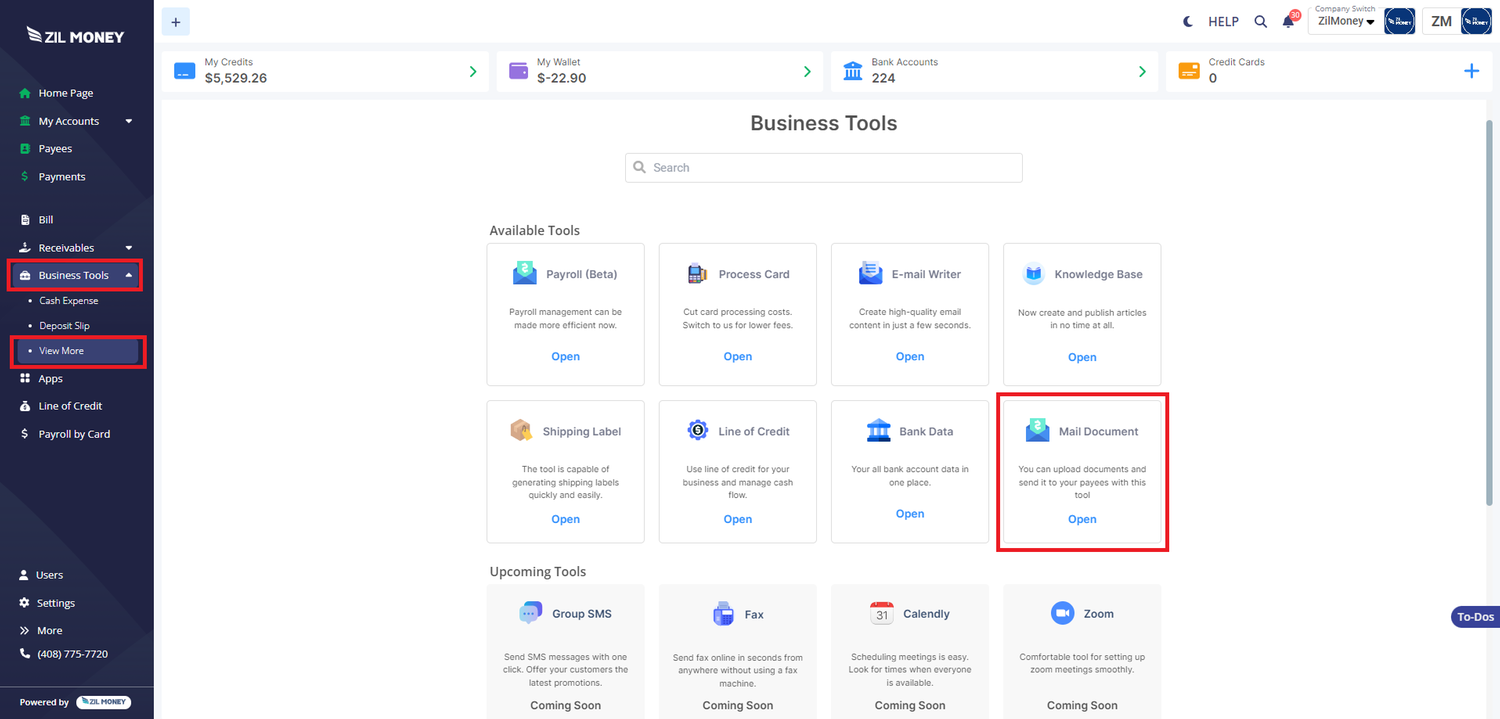Click the phone number (408) 775-7720
Image resolution: width=1500 pixels, height=719 pixels.
pyautogui.click(x=73, y=654)
